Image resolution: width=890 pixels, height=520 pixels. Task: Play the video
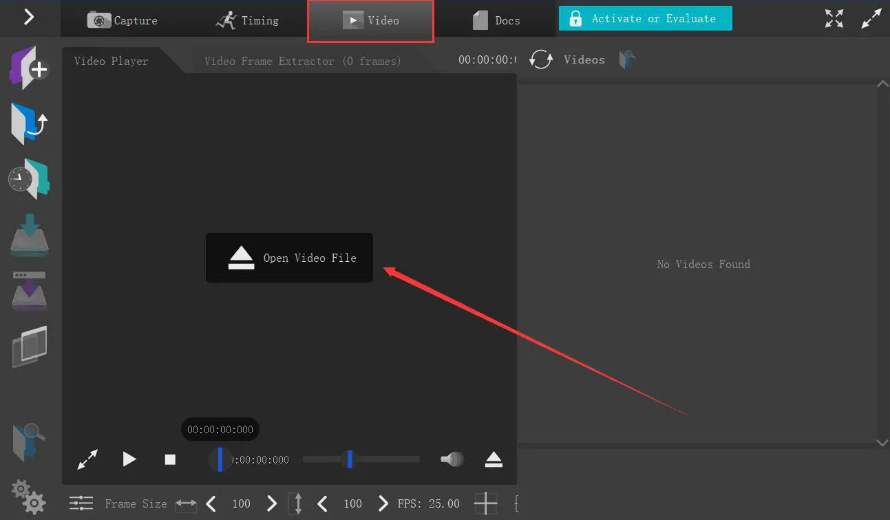click(129, 459)
